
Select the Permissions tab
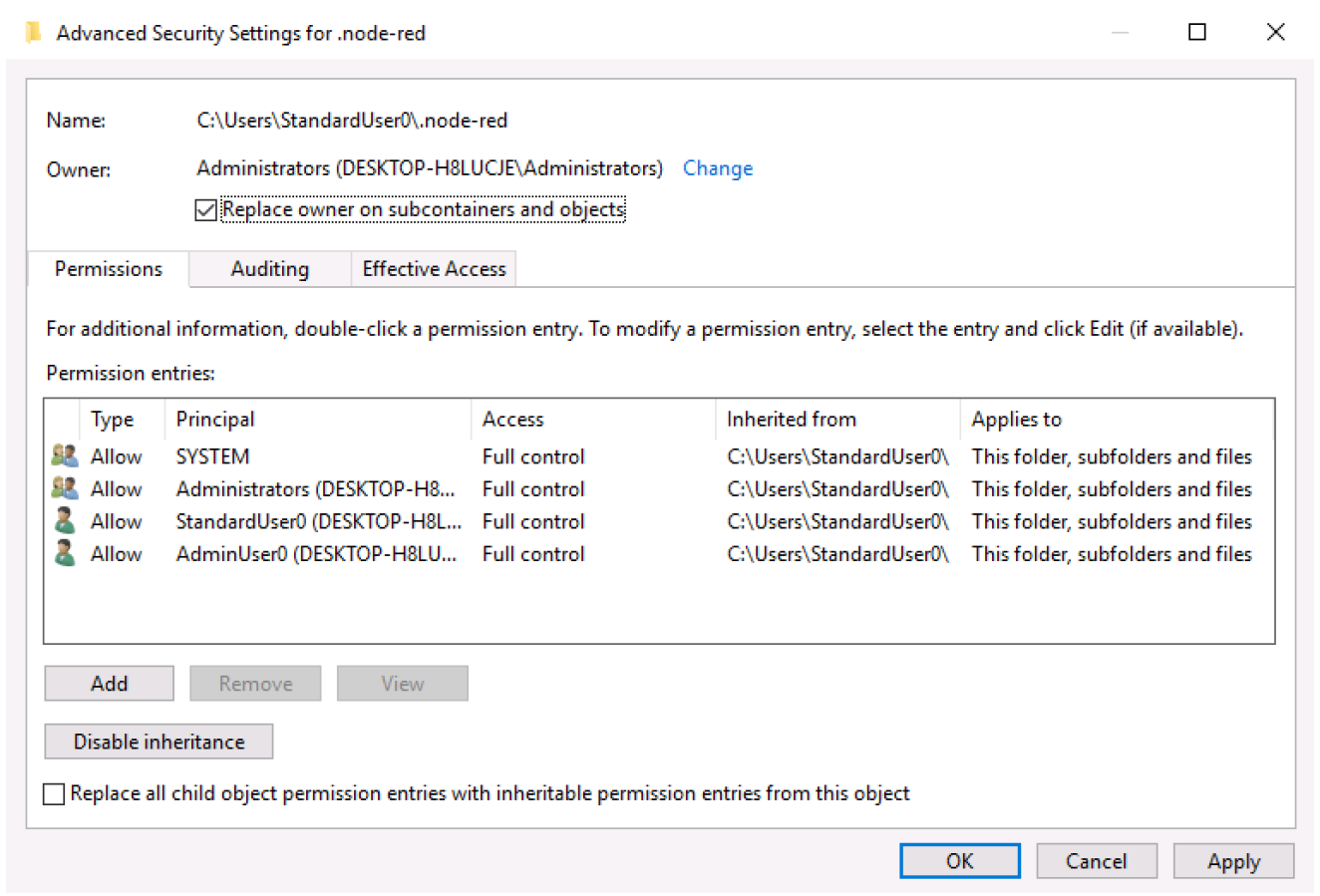tap(108, 269)
